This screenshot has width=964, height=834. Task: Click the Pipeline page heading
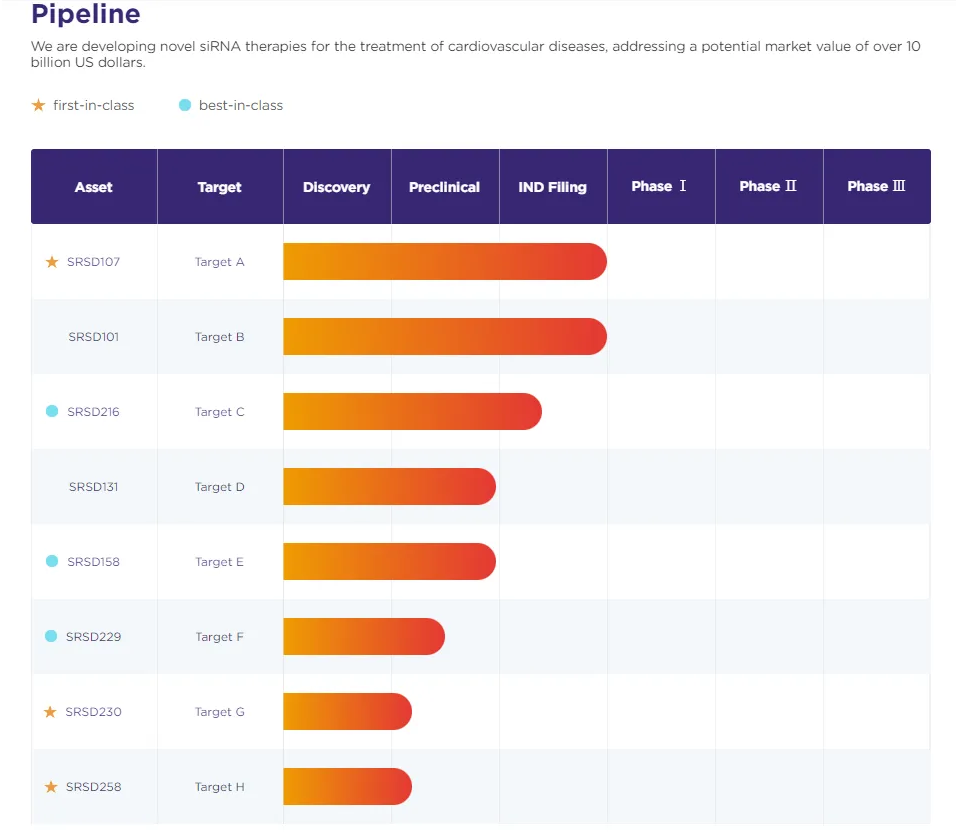tap(86, 15)
